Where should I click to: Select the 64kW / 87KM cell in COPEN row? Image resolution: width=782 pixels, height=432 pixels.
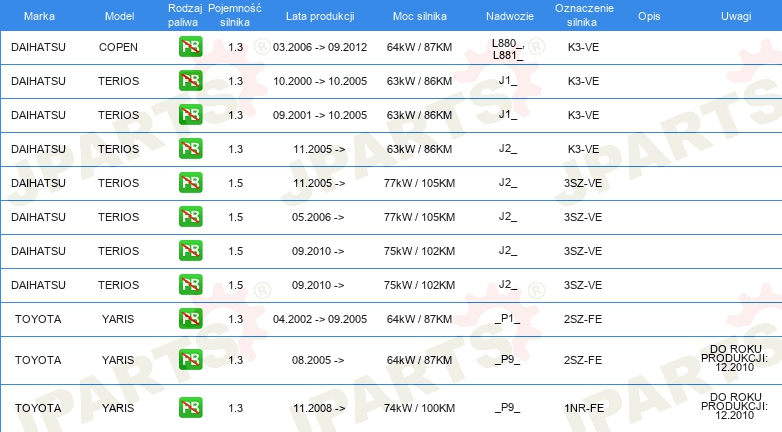pos(419,47)
